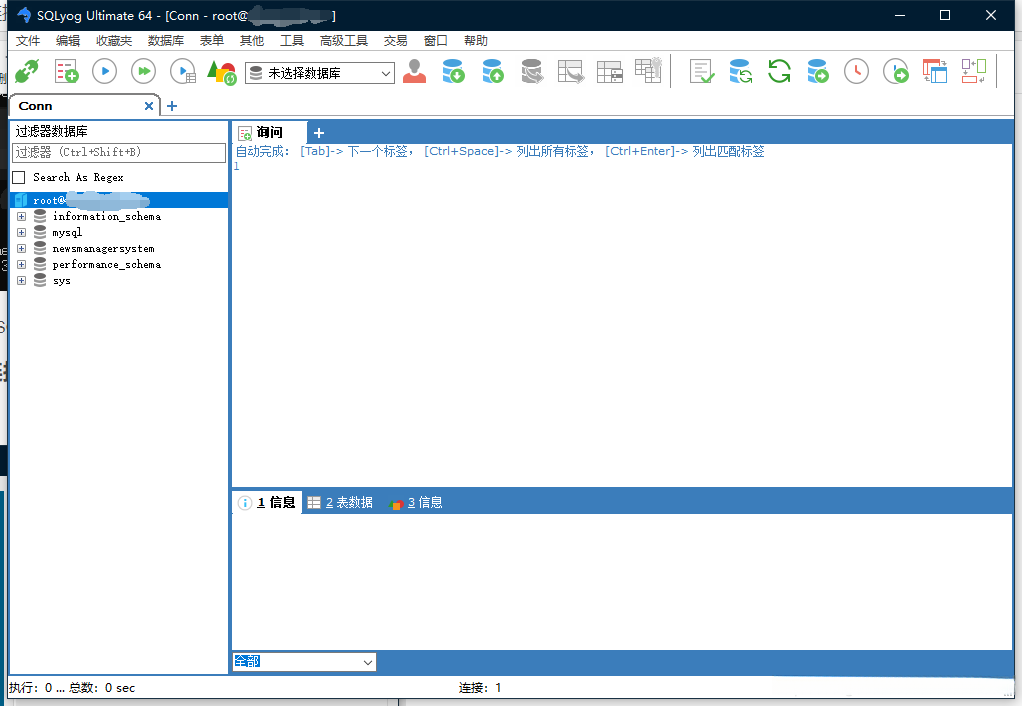Viewport: 1022px width, 706px height.
Task: Click the root connection server icon
Action: 21,200
